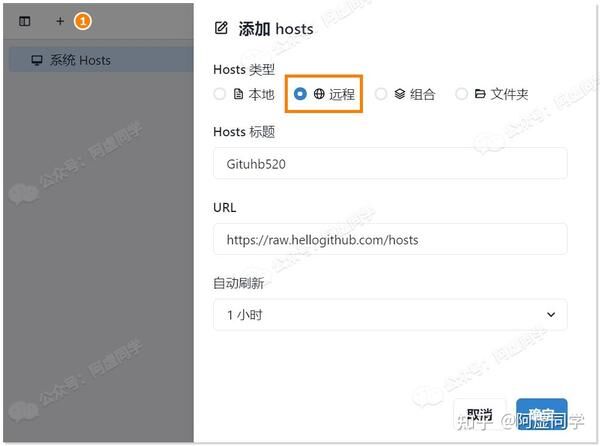Click the URL input field
600x446 pixels.
tap(390, 239)
